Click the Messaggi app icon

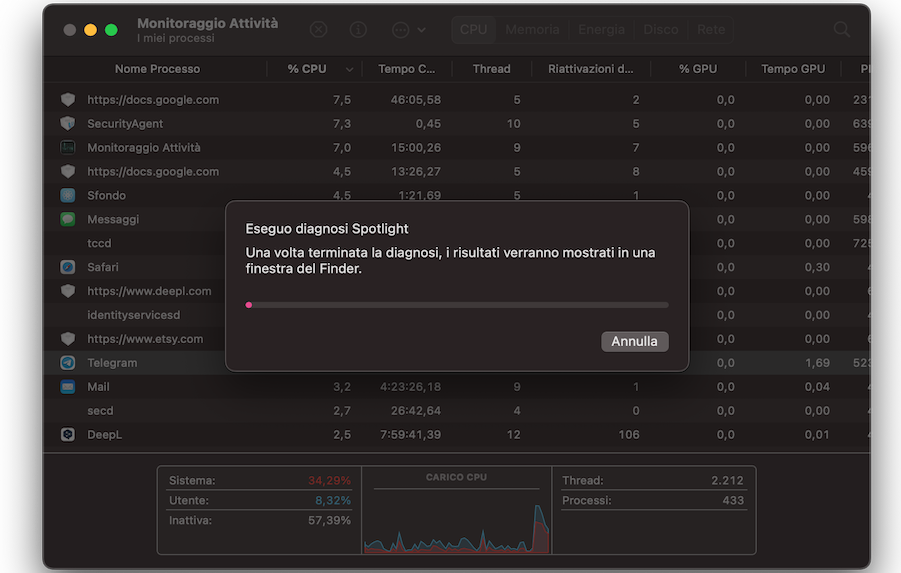pos(68,220)
